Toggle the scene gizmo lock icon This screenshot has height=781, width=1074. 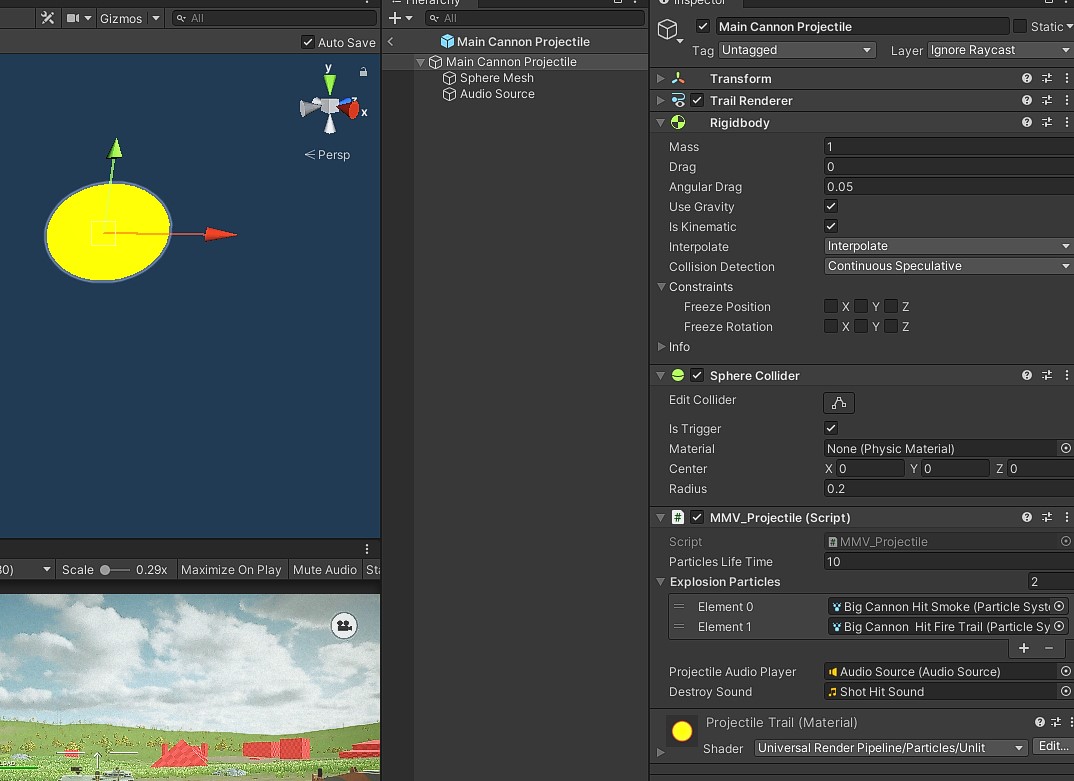click(363, 71)
